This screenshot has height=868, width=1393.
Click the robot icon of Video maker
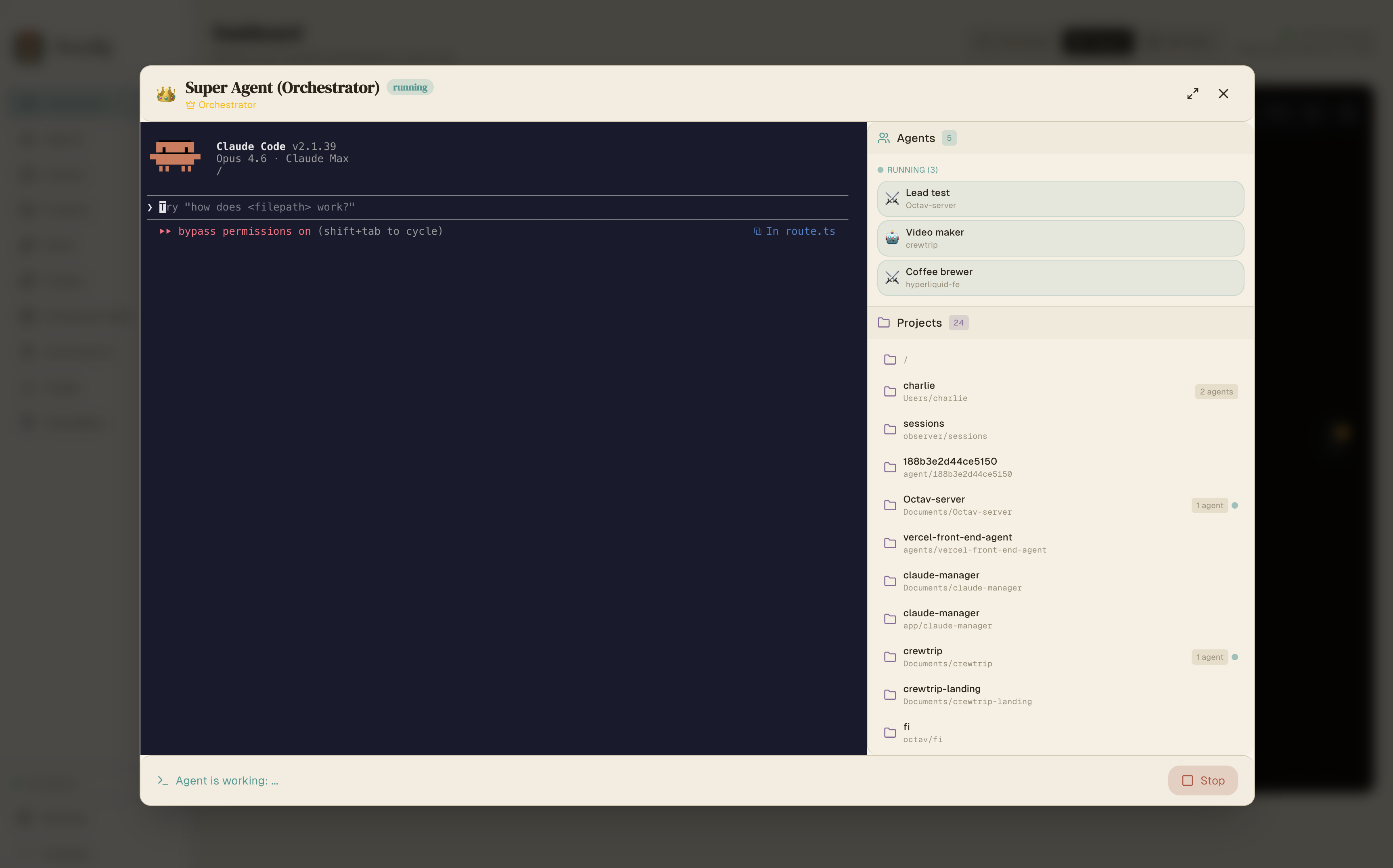[892, 238]
